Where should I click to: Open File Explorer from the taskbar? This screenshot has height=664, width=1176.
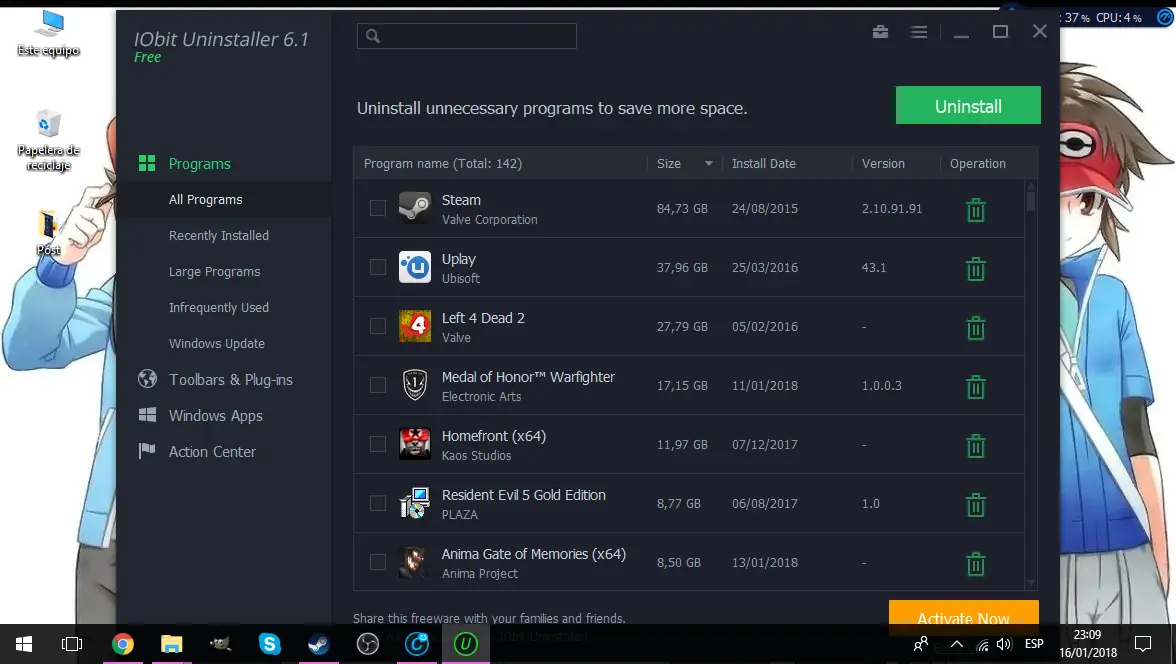point(172,644)
